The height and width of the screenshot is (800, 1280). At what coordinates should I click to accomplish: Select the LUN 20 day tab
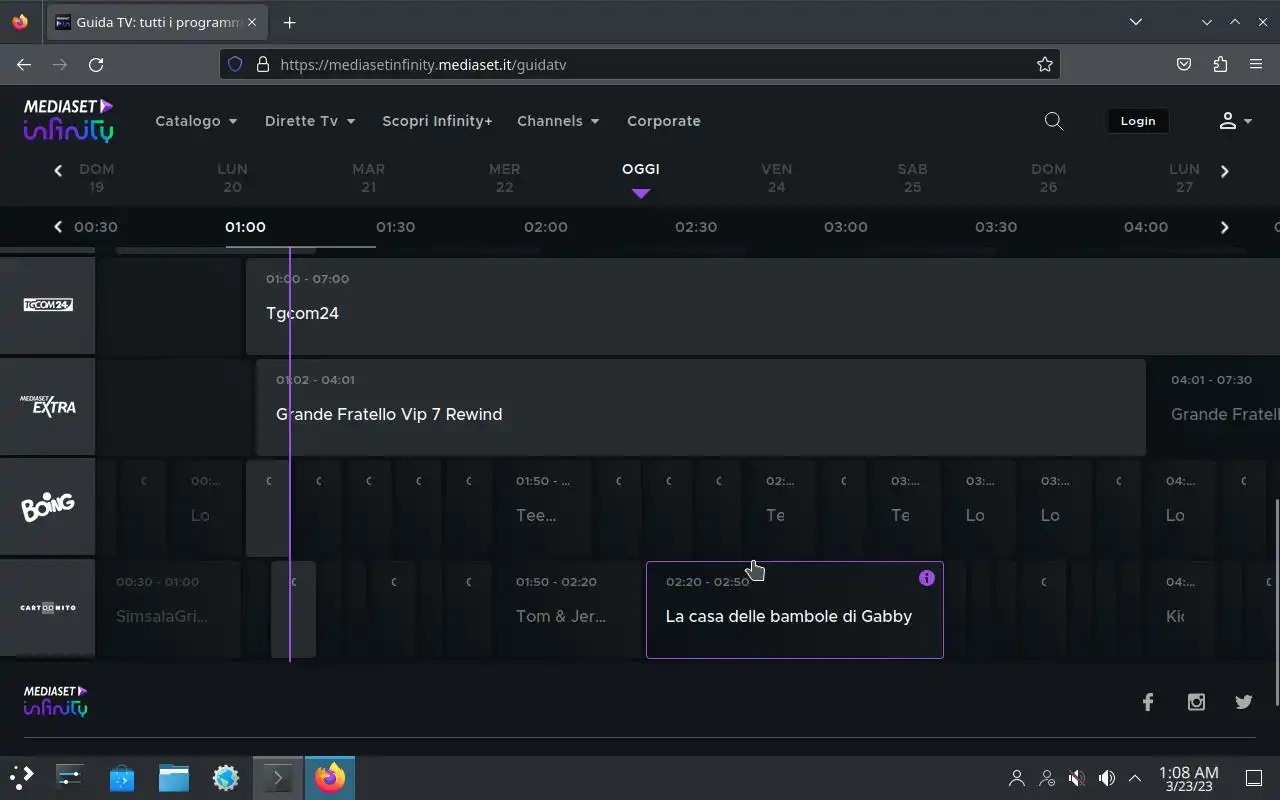coord(232,178)
